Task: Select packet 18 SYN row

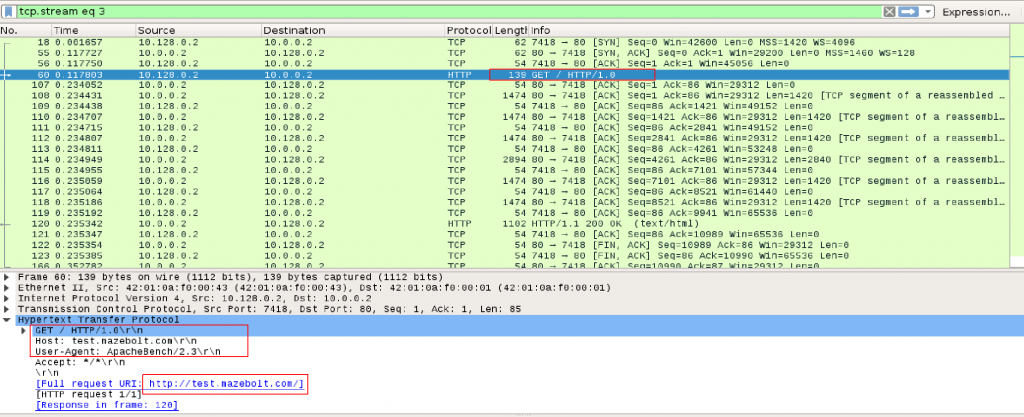Action: [505, 42]
